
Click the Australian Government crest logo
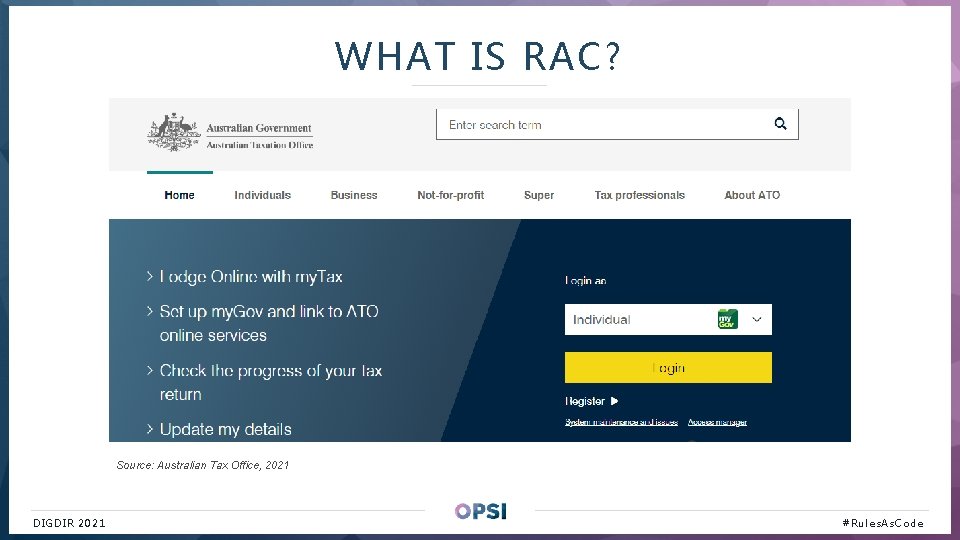point(174,132)
